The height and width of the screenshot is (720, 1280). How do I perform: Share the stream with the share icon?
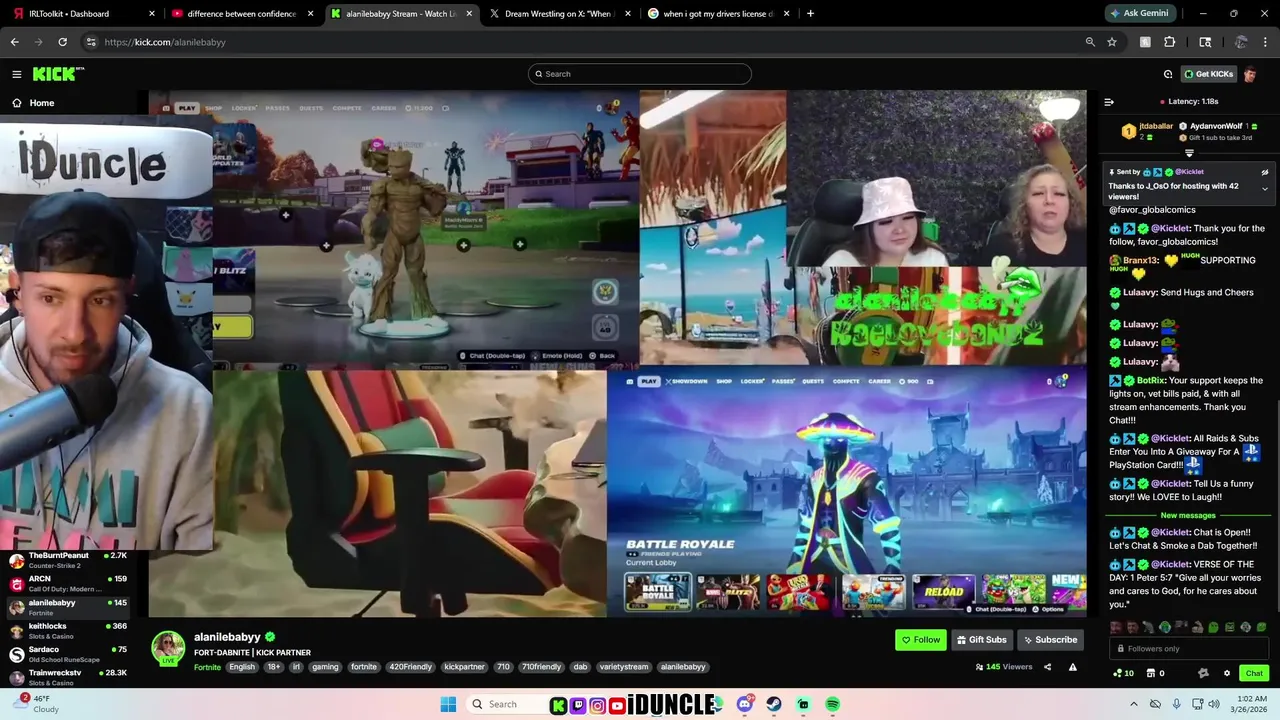(1047, 667)
